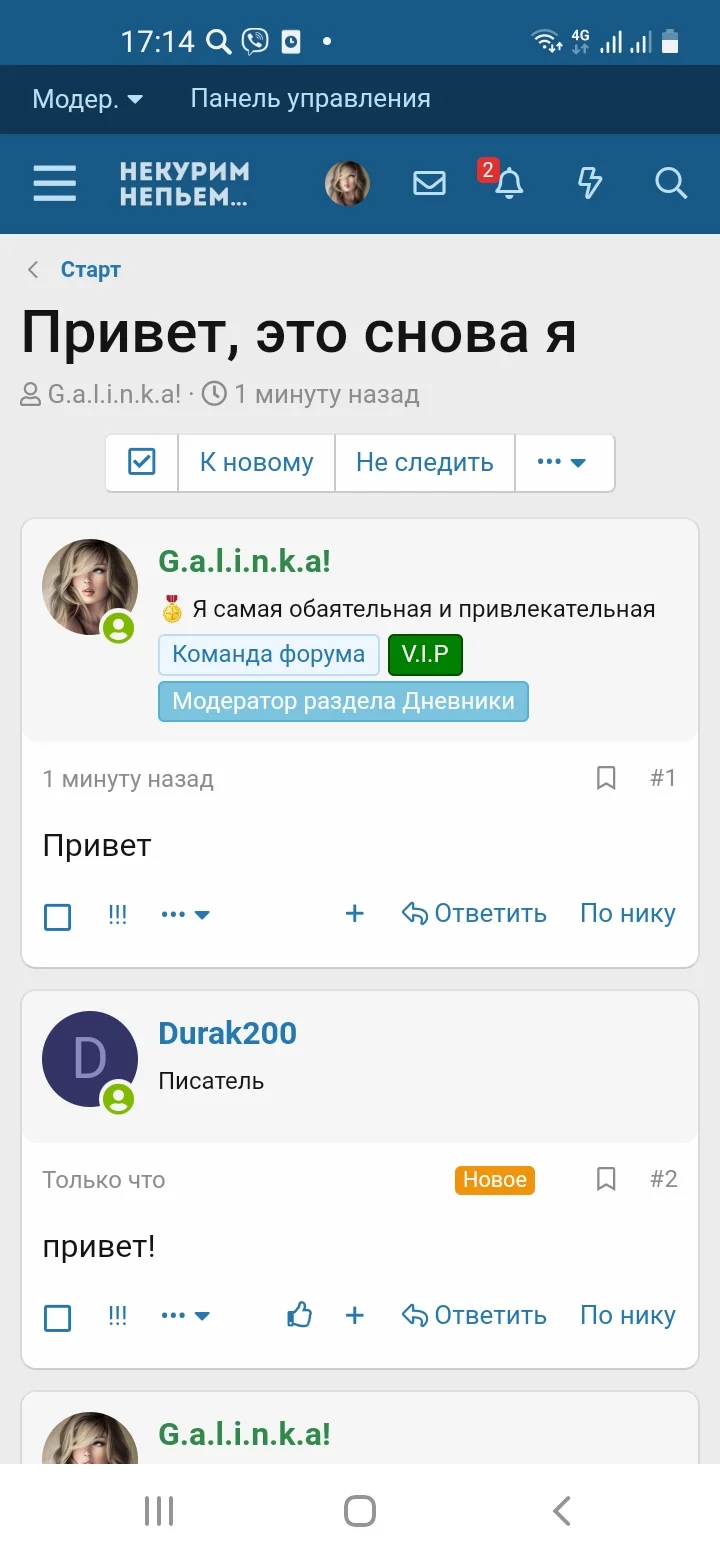Open G.a.l.i.n.k.a! avatar in post #1

click(x=90, y=587)
